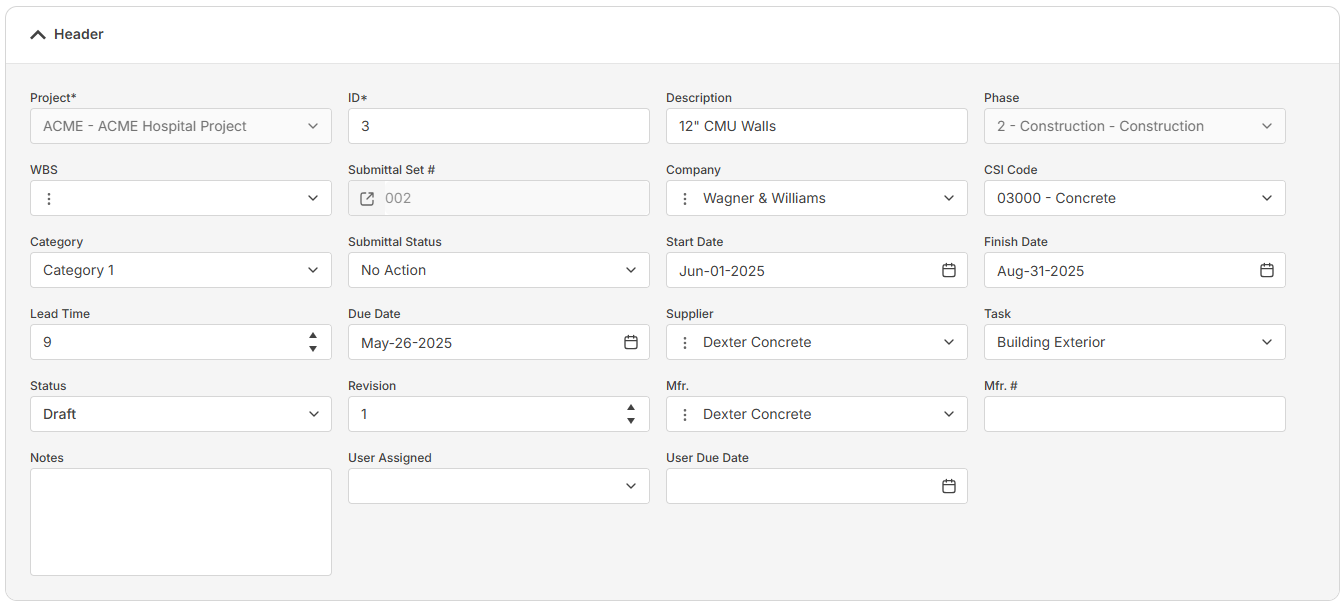This screenshot has width=1344, height=608.
Task: Click into the Notes text area
Action: coord(180,520)
